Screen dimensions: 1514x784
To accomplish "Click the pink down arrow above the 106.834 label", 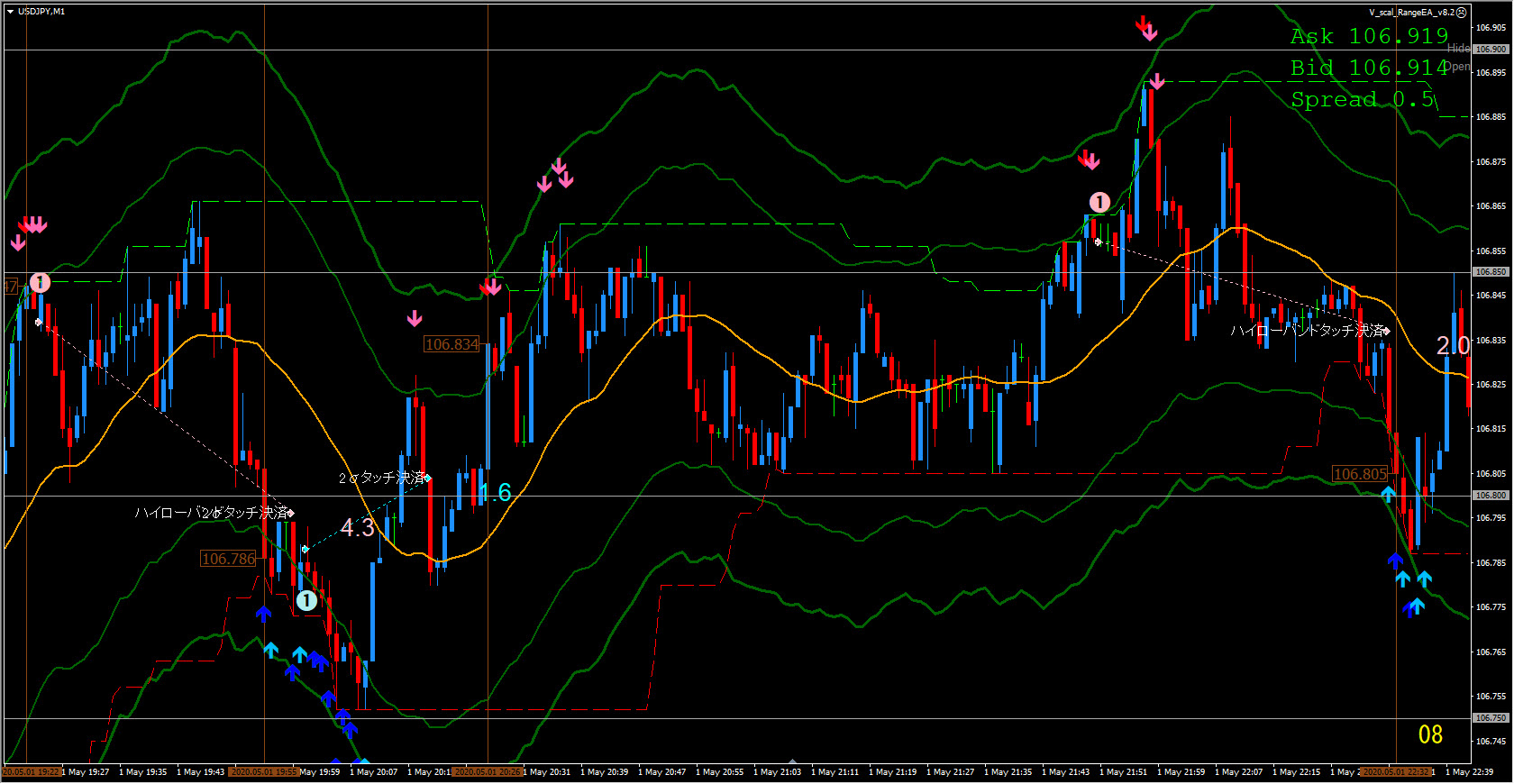I will pyautogui.click(x=415, y=318).
